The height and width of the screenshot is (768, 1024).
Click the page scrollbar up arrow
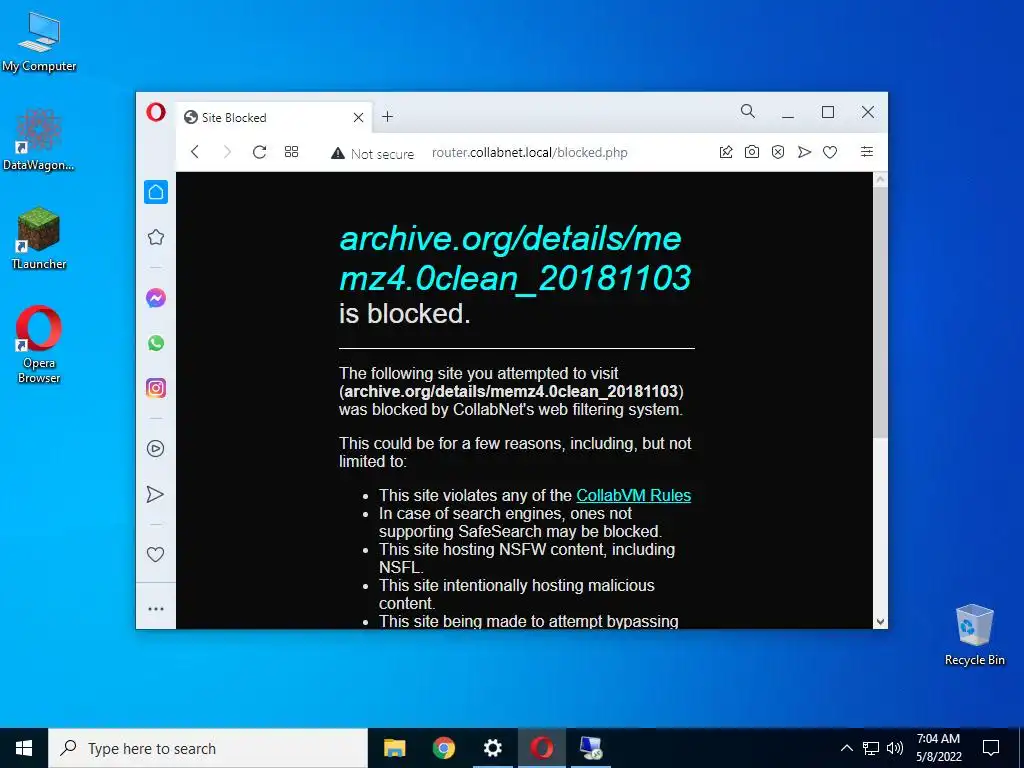pyautogui.click(x=880, y=179)
